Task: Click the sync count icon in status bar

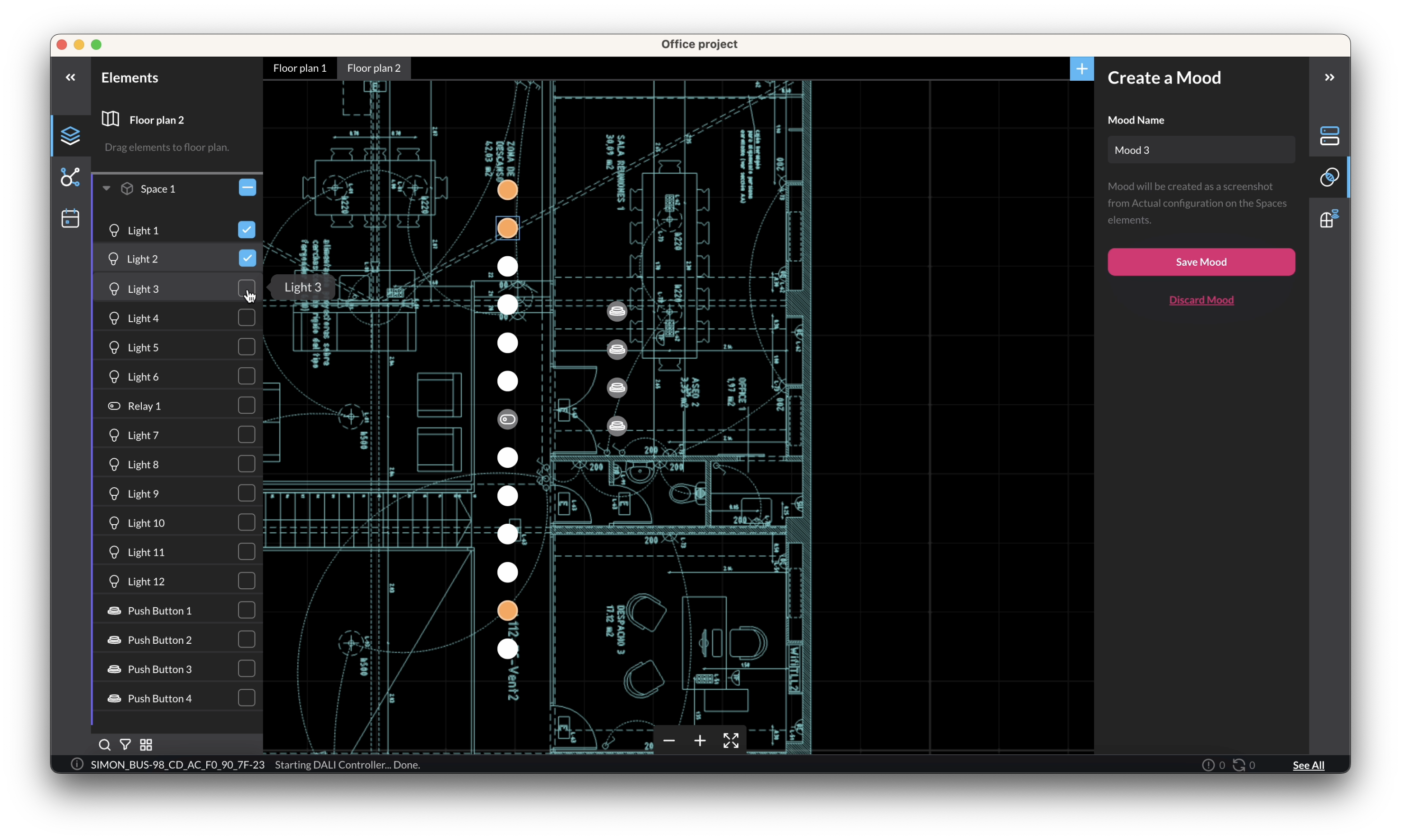Action: click(x=1239, y=765)
